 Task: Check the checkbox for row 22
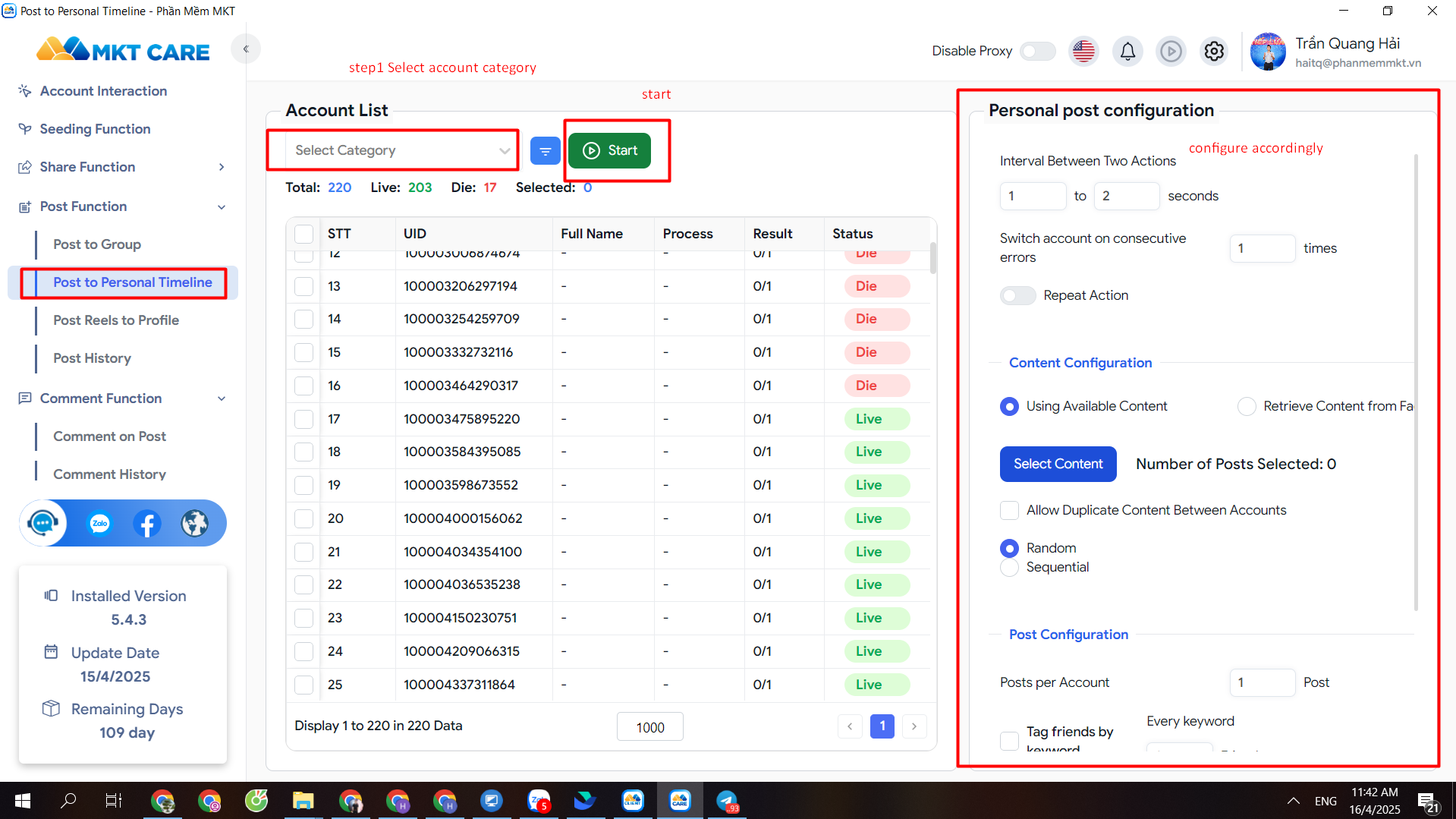304,584
